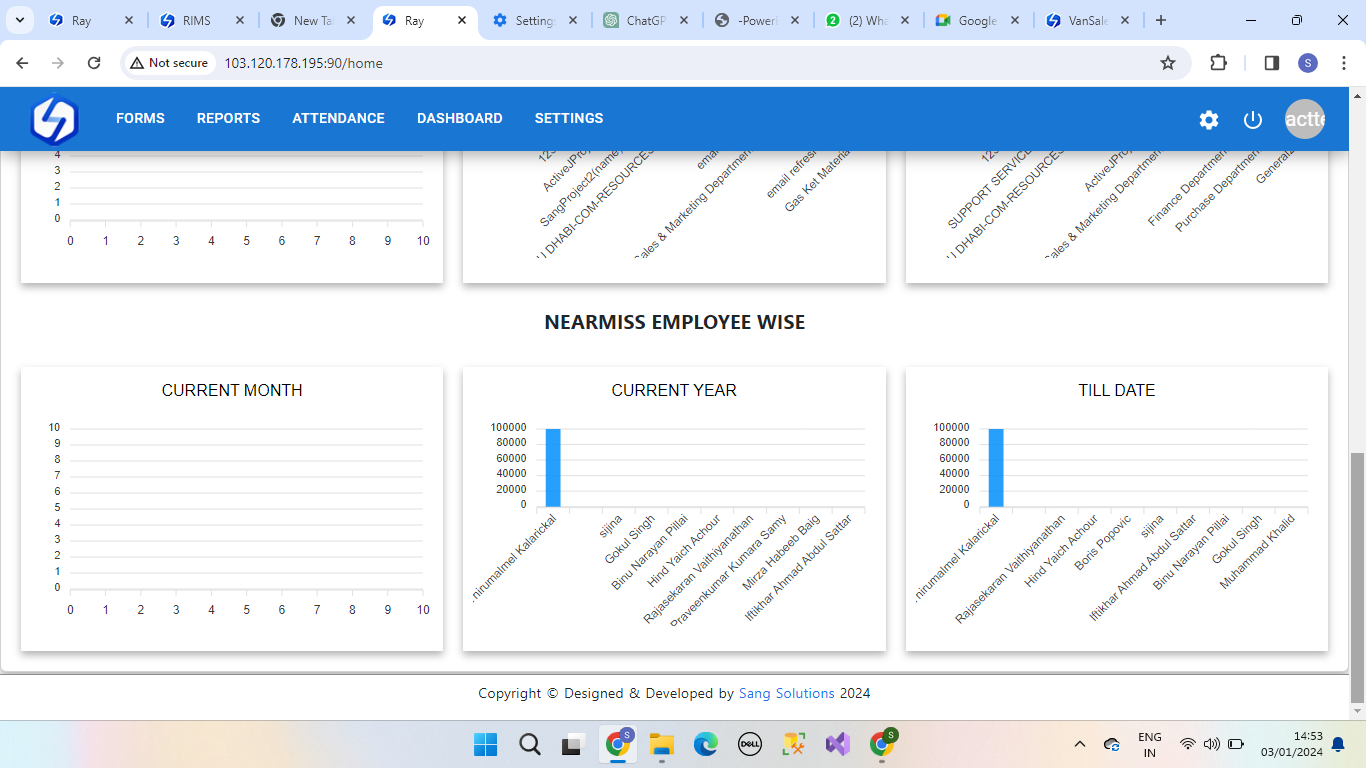1366x768 pixels.
Task: Open File Explorer from the taskbar
Action: pos(661,744)
